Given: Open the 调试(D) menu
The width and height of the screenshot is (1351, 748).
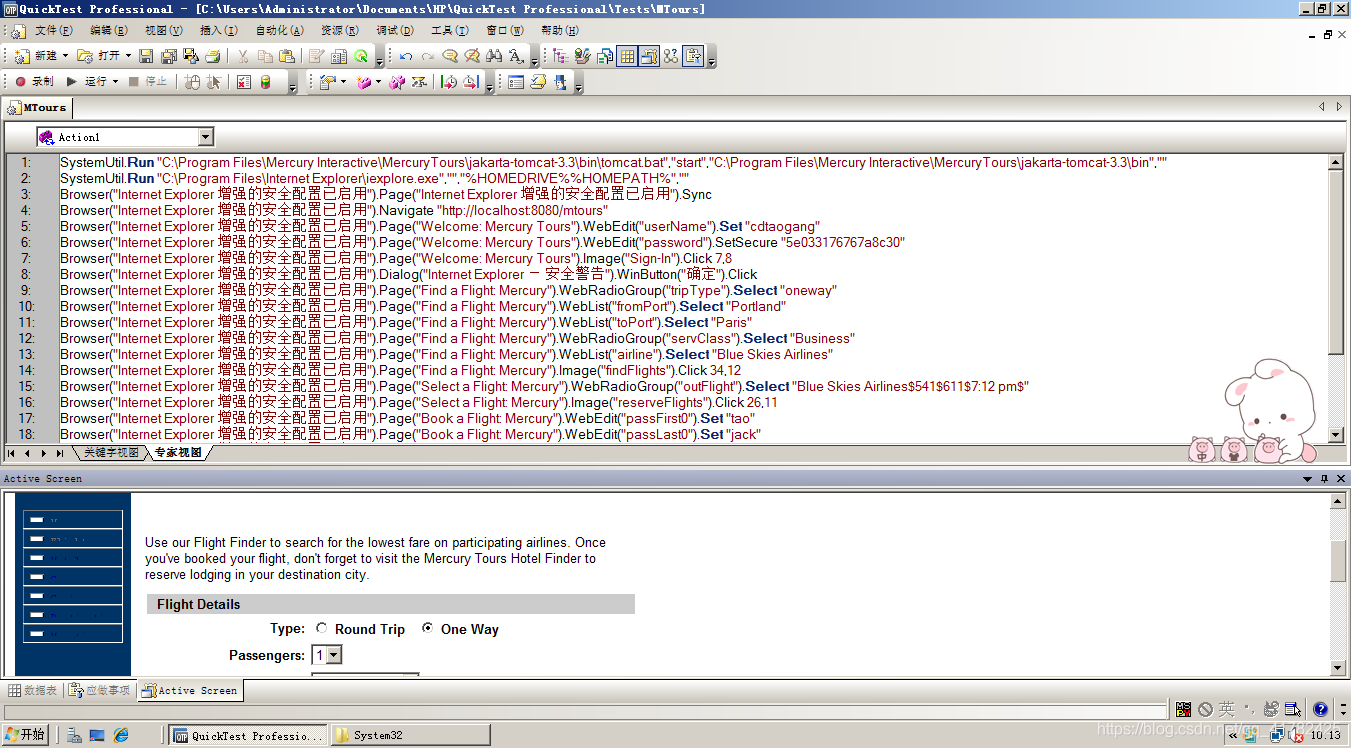Looking at the screenshot, I should click(394, 31).
